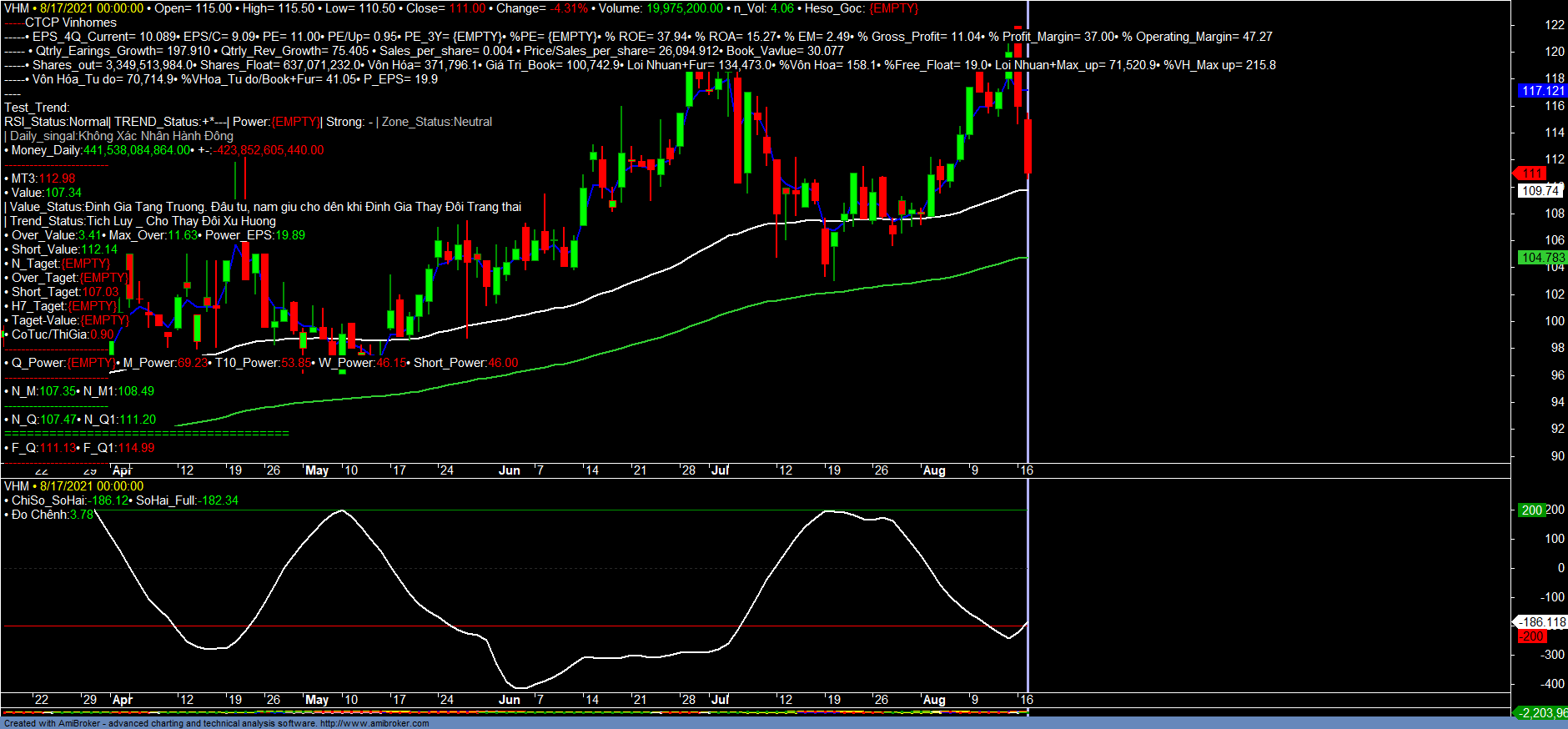
Task: Click the green 200 oscillator level label
Action: pos(1531,510)
